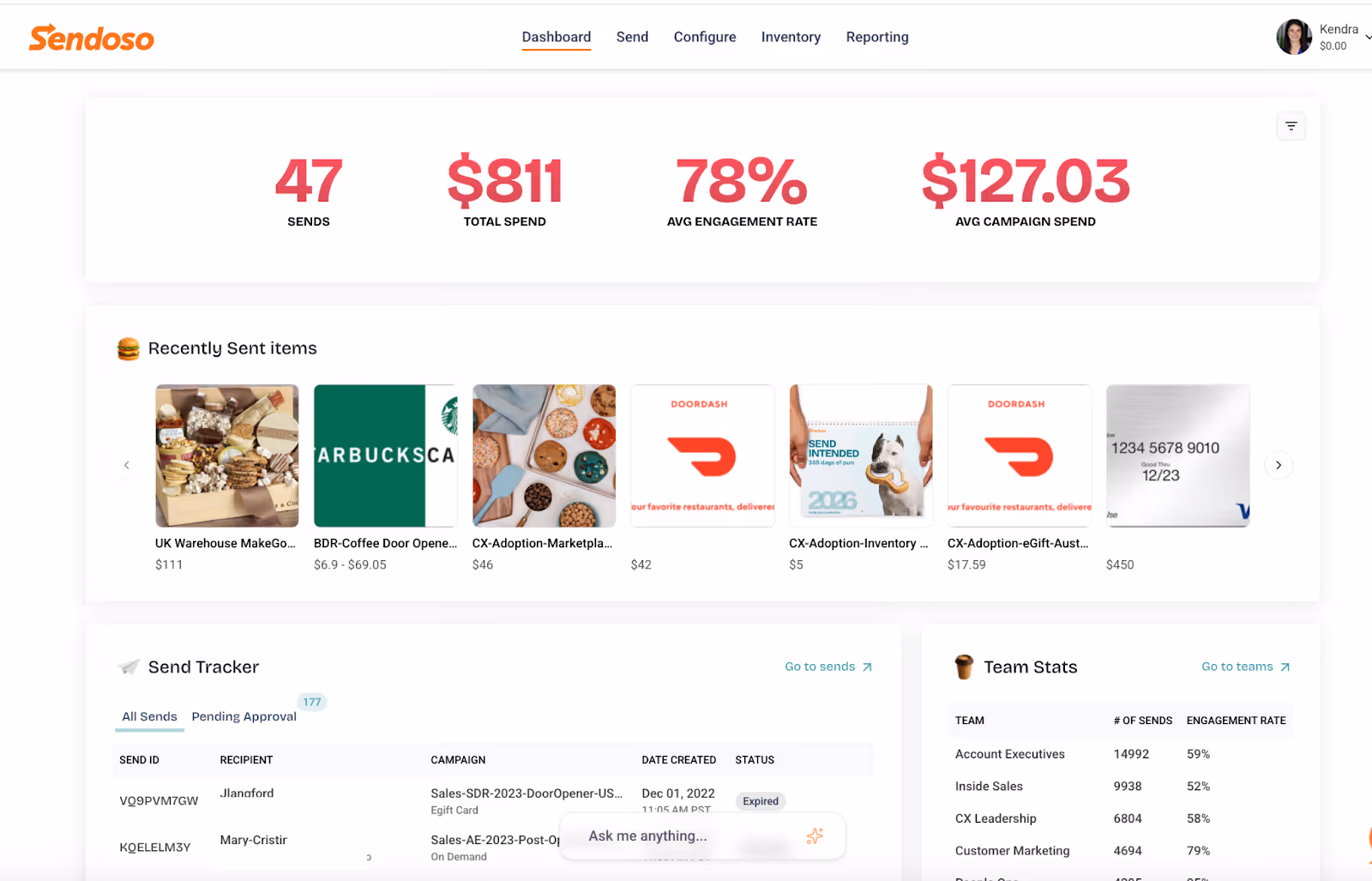The height and width of the screenshot is (881, 1372).
Task: Click the CAMPAIGN column header
Action: pyautogui.click(x=458, y=760)
